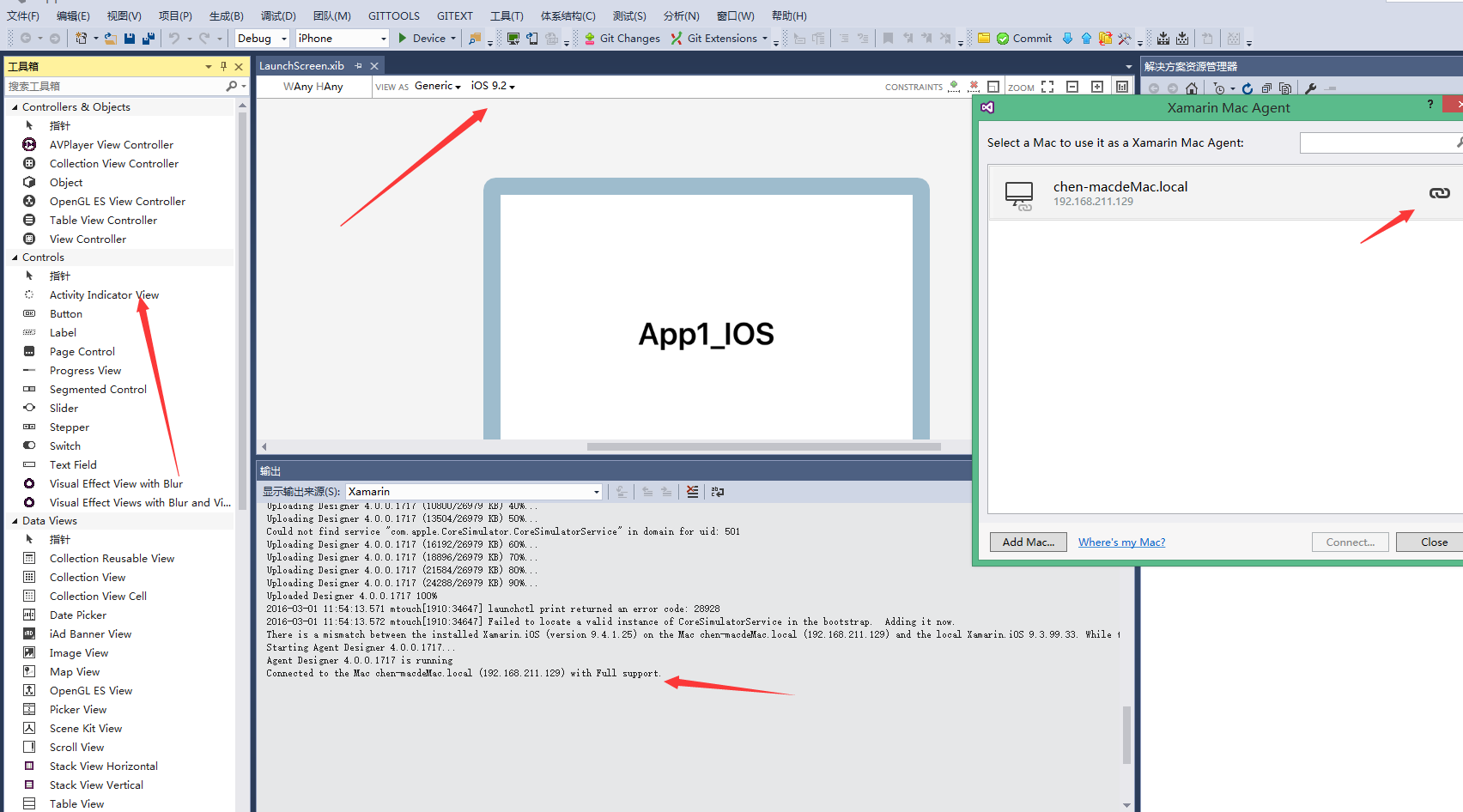
Task: Select the Slider control in toolbox
Action: (64, 409)
